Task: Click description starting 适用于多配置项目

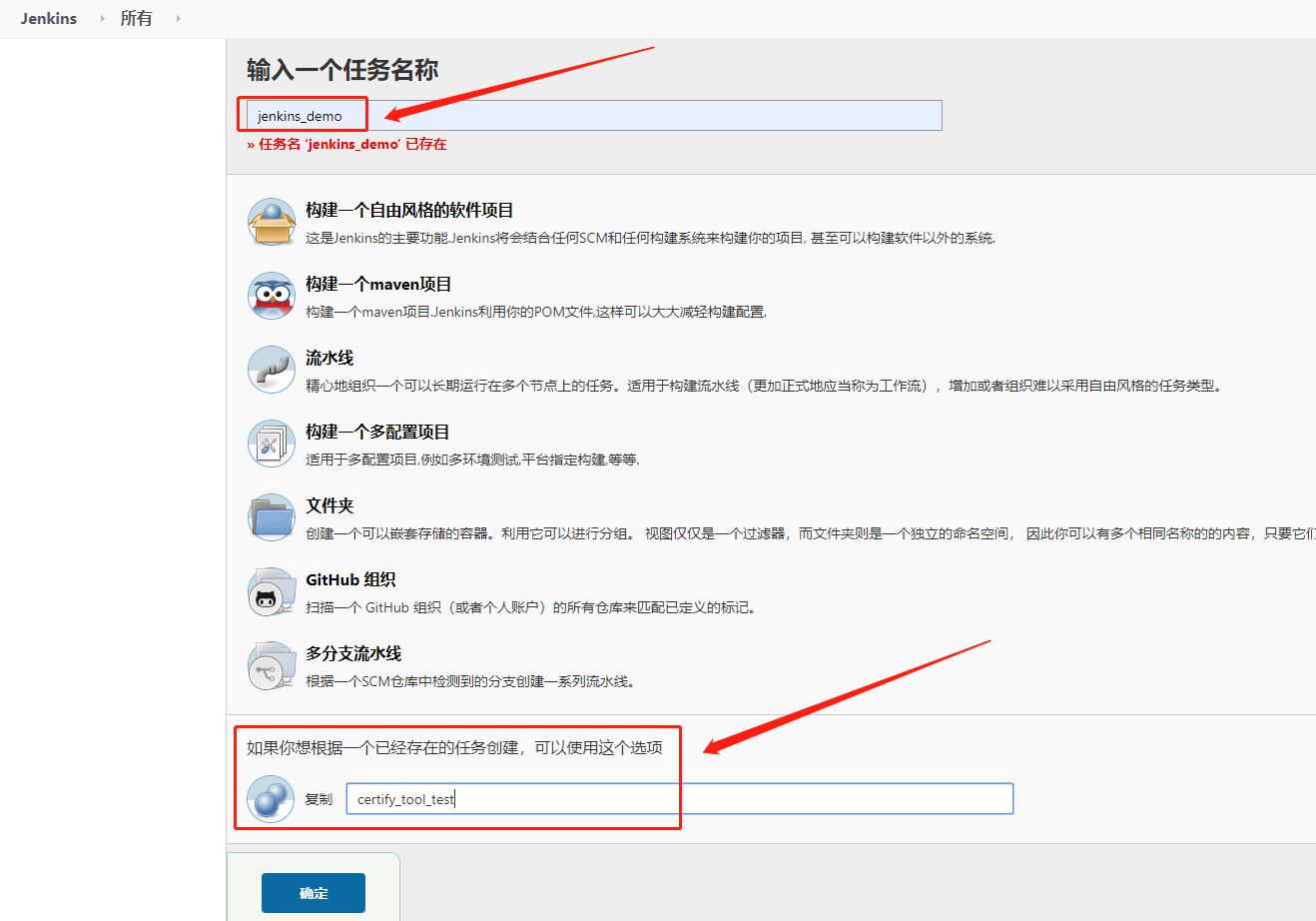Action: 472,460
